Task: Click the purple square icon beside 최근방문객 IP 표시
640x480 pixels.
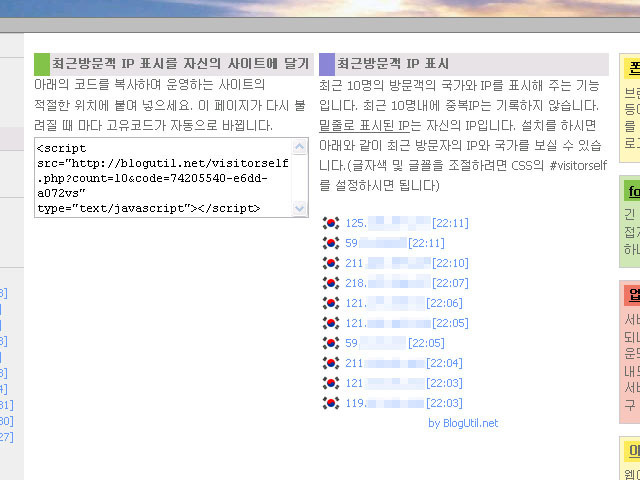Action: (327, 64)
